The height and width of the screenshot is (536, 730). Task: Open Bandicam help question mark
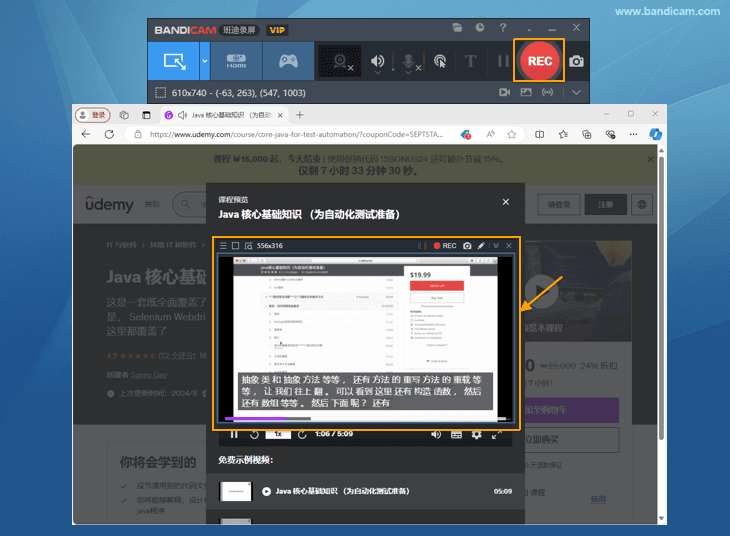click(503, 28)
